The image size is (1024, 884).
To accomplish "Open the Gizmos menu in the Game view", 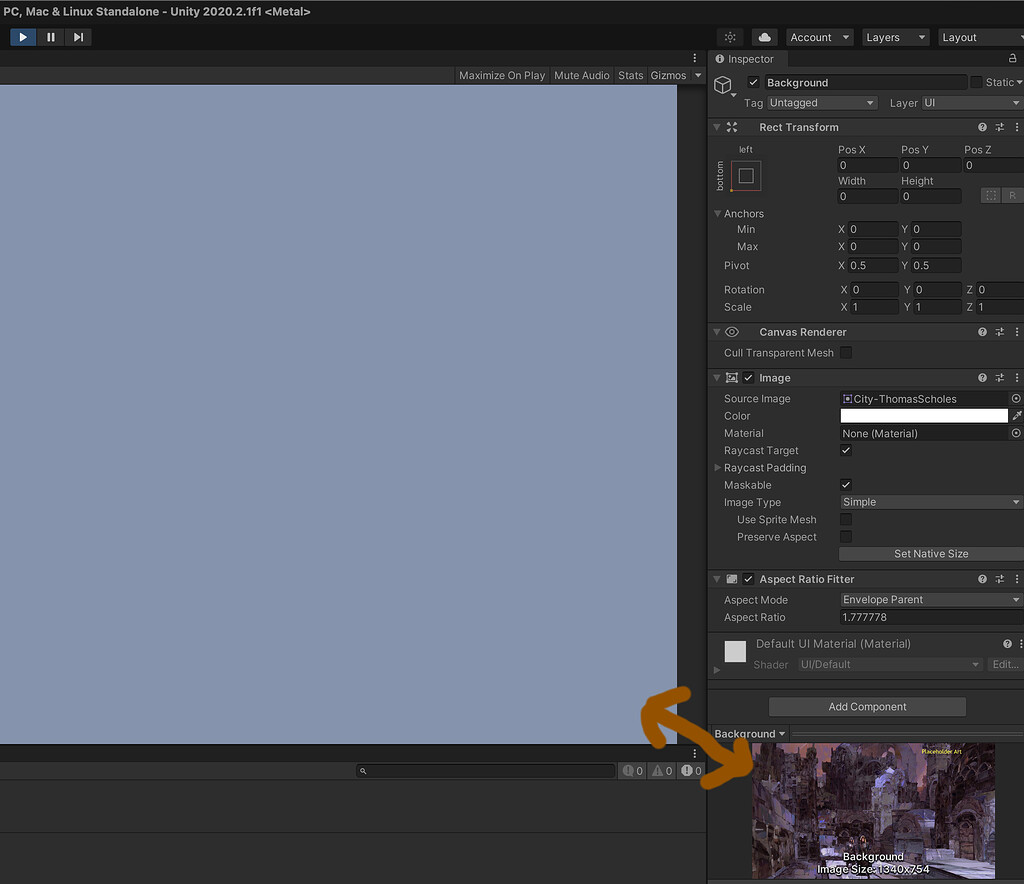I will [x=668, y=75].
